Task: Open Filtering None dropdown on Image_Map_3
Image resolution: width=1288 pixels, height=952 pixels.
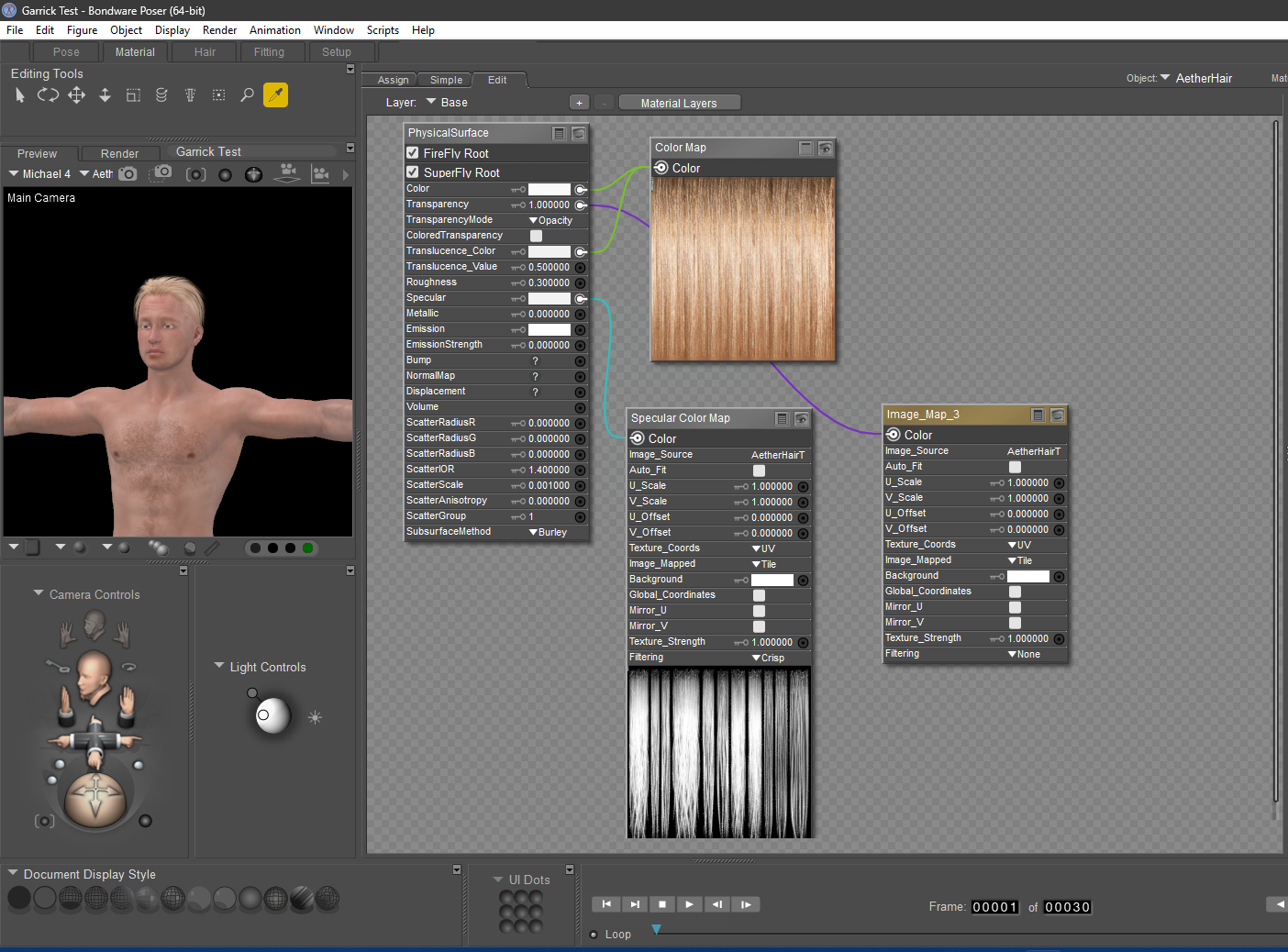Action: pyautogui.click(x=1024, y=654)
